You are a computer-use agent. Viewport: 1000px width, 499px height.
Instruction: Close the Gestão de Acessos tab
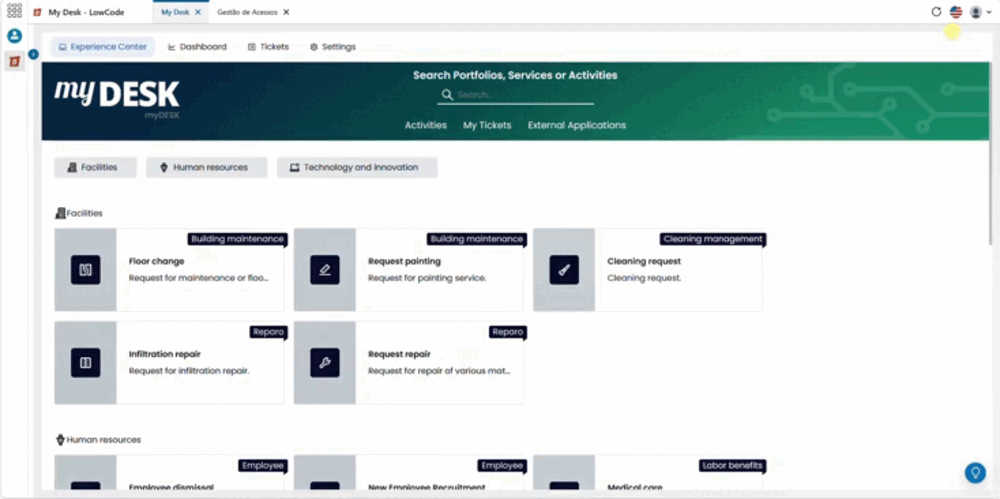click(286, 12)
